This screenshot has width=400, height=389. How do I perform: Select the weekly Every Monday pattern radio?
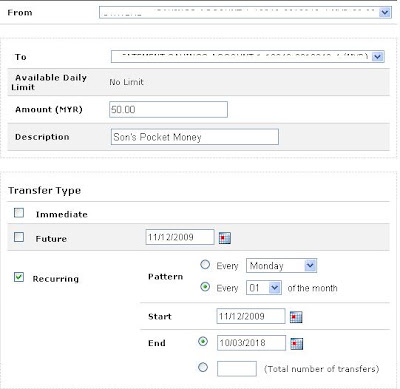coord(205,265)
